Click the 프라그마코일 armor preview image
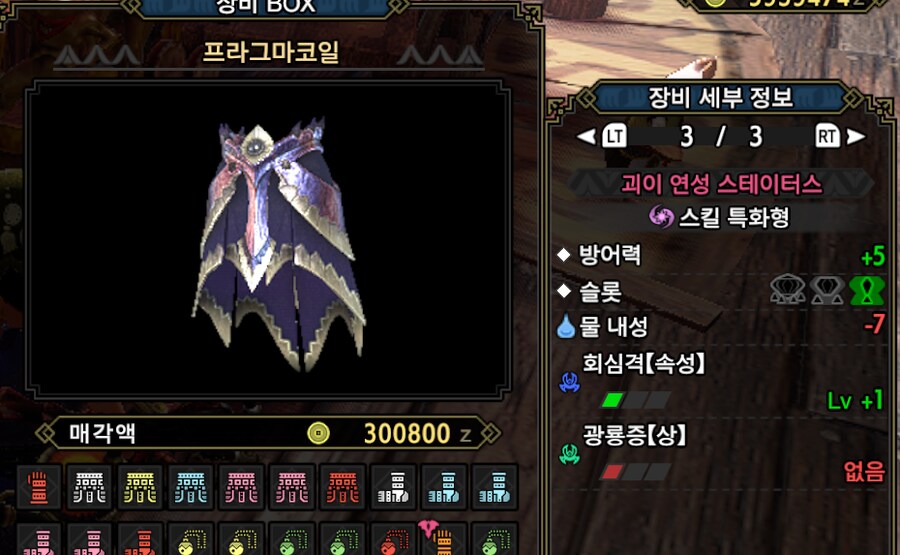This screenshot has width=900, height=555. 267,240
